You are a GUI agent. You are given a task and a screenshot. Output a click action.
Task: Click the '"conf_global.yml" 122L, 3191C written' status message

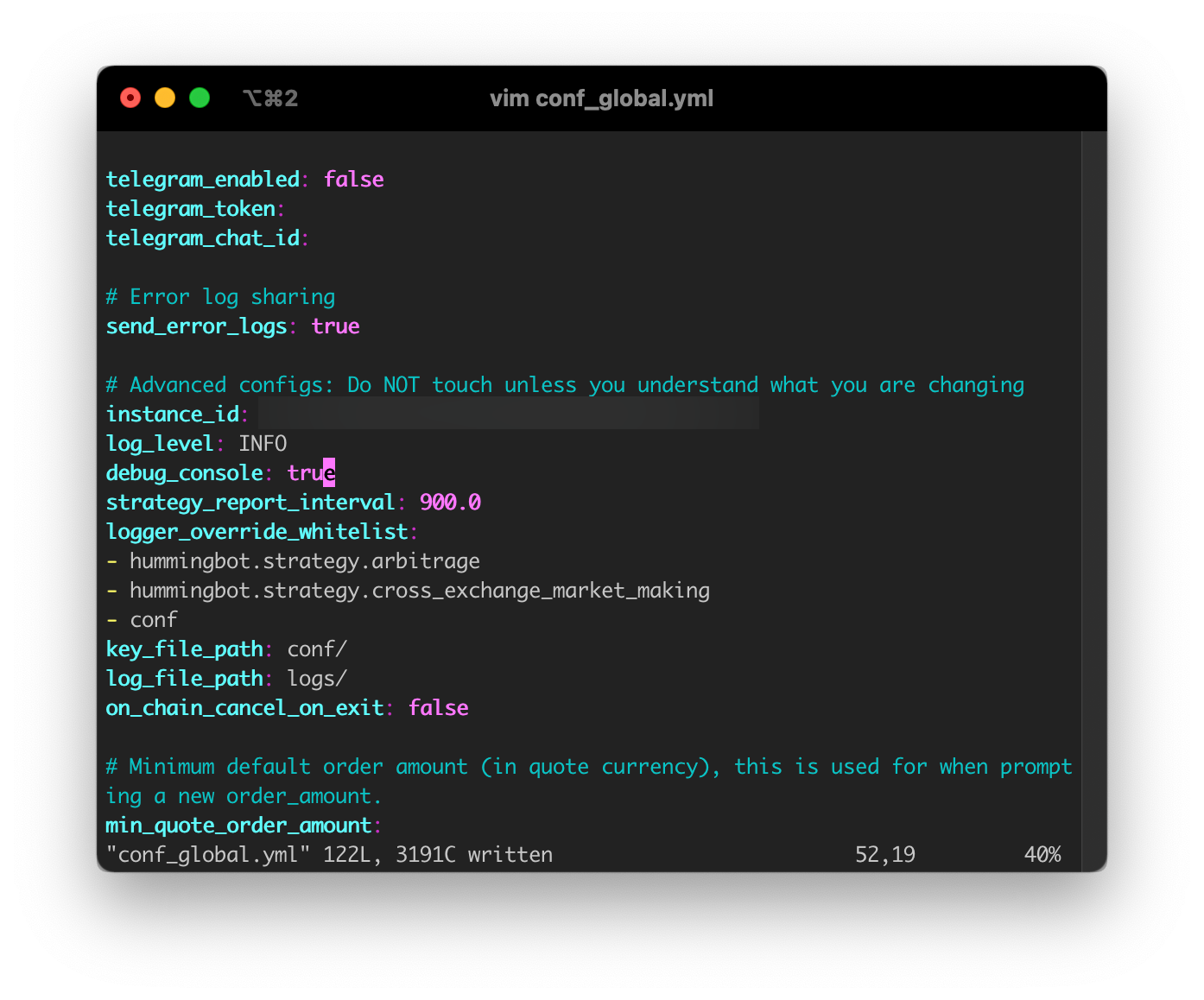(329, 855)
